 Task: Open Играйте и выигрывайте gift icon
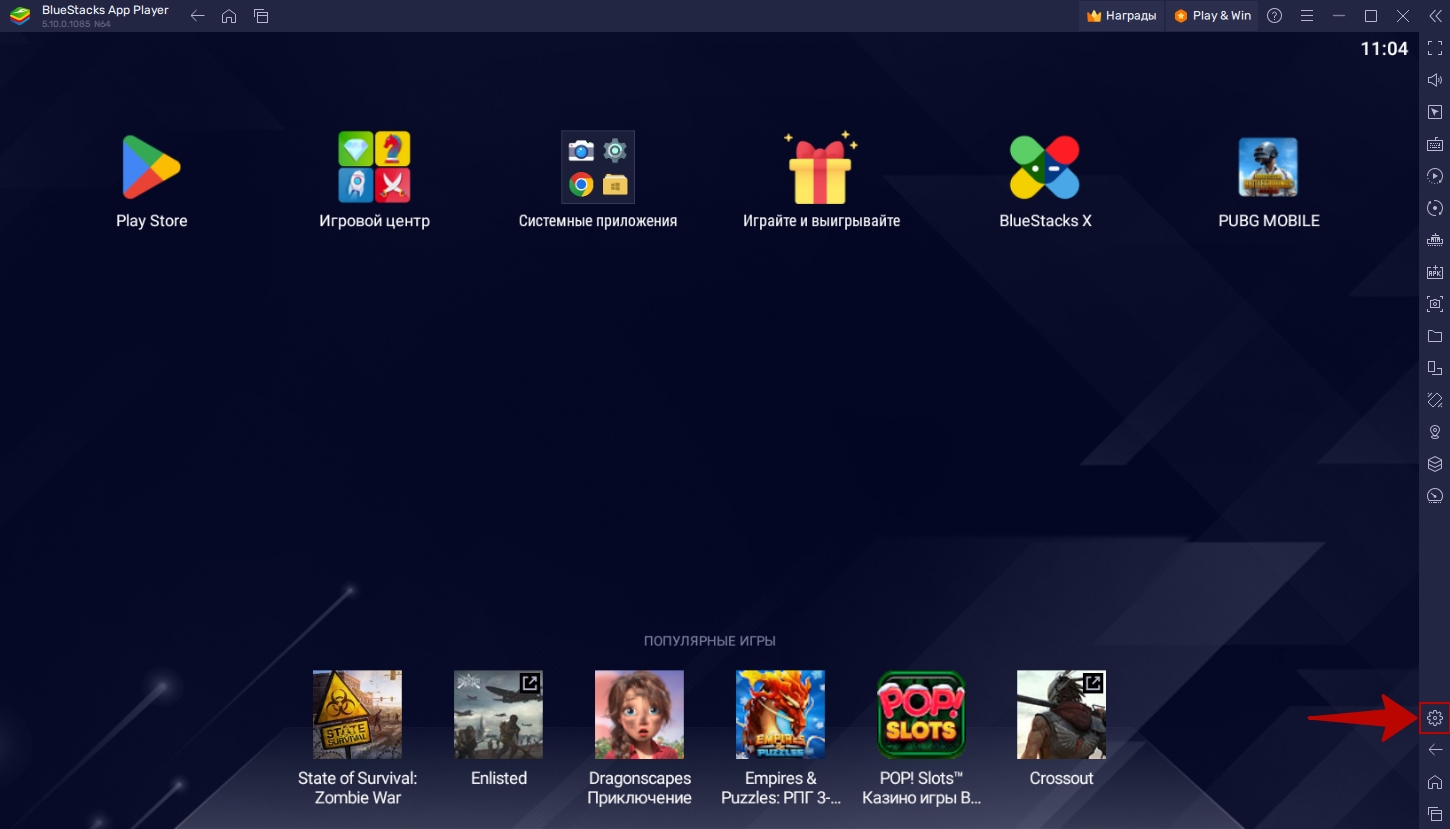pos(821,167)
